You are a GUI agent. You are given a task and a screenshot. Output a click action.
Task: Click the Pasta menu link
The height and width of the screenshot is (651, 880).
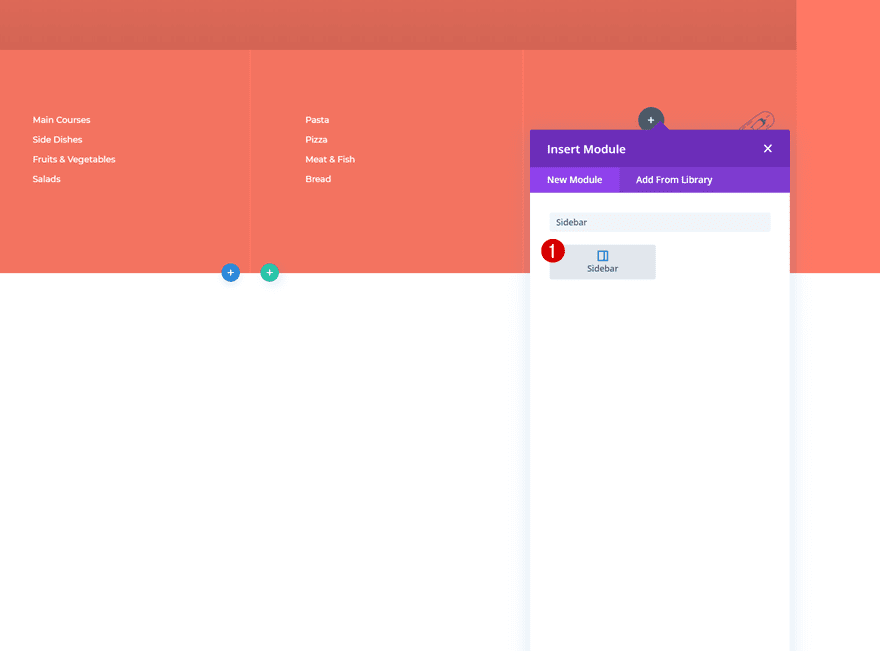[x=317, y=119]
